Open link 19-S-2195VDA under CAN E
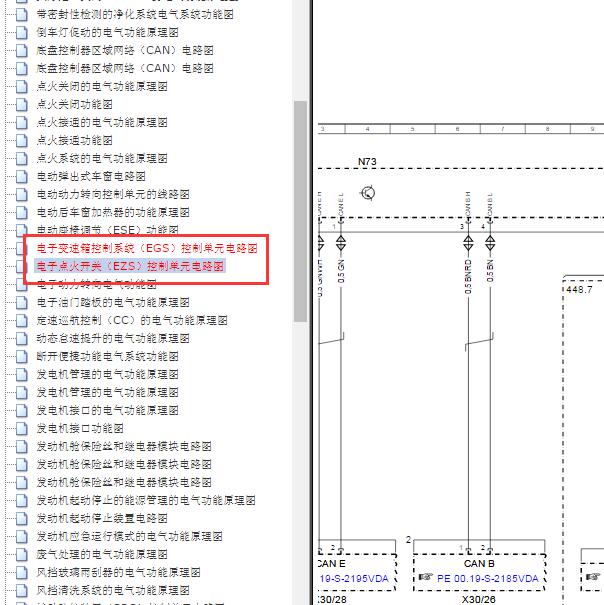 [x=354, y=578]
